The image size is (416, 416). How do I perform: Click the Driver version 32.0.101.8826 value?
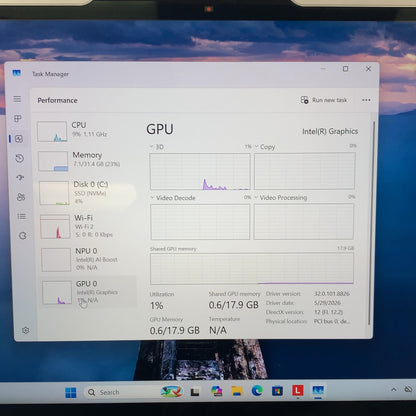(332, 294)
